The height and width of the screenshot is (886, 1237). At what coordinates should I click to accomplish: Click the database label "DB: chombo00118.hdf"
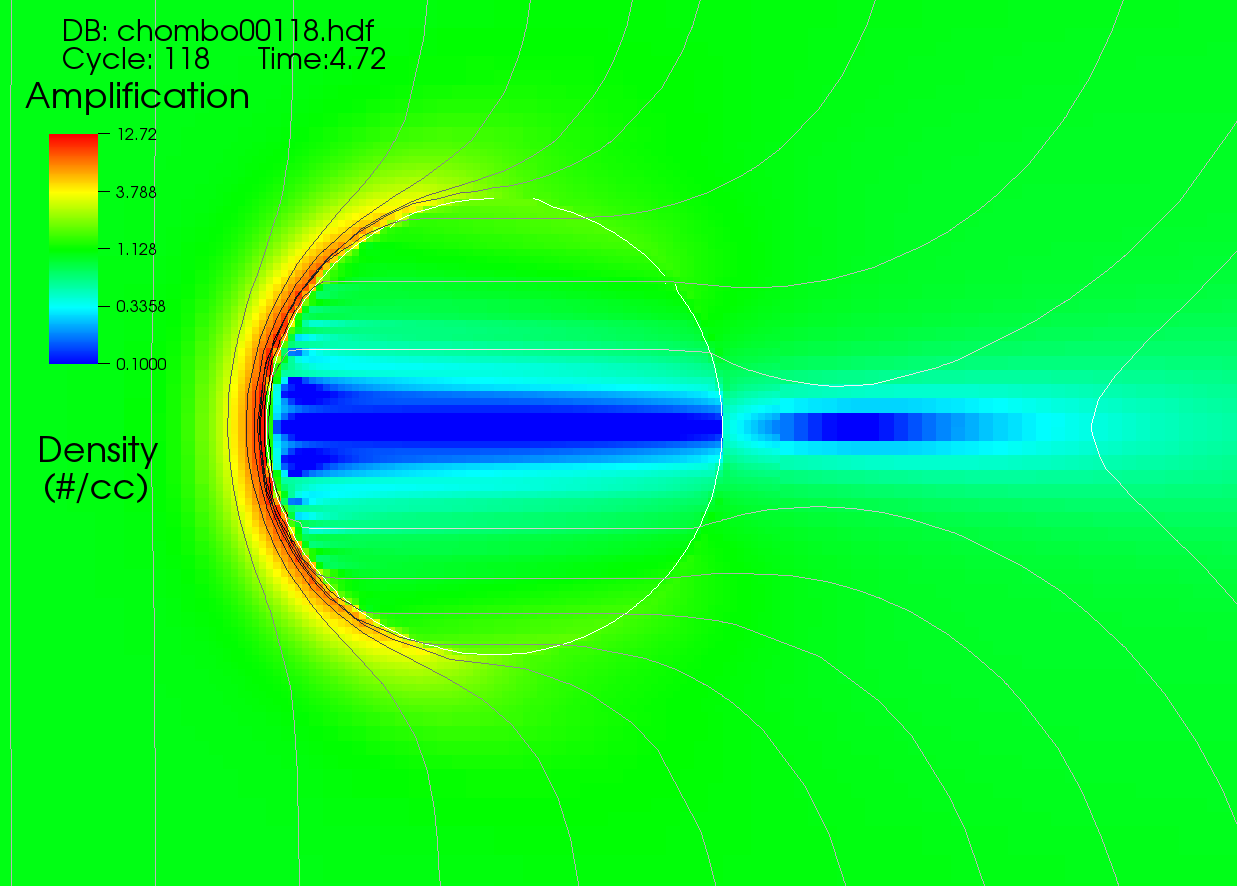point(218,32)
